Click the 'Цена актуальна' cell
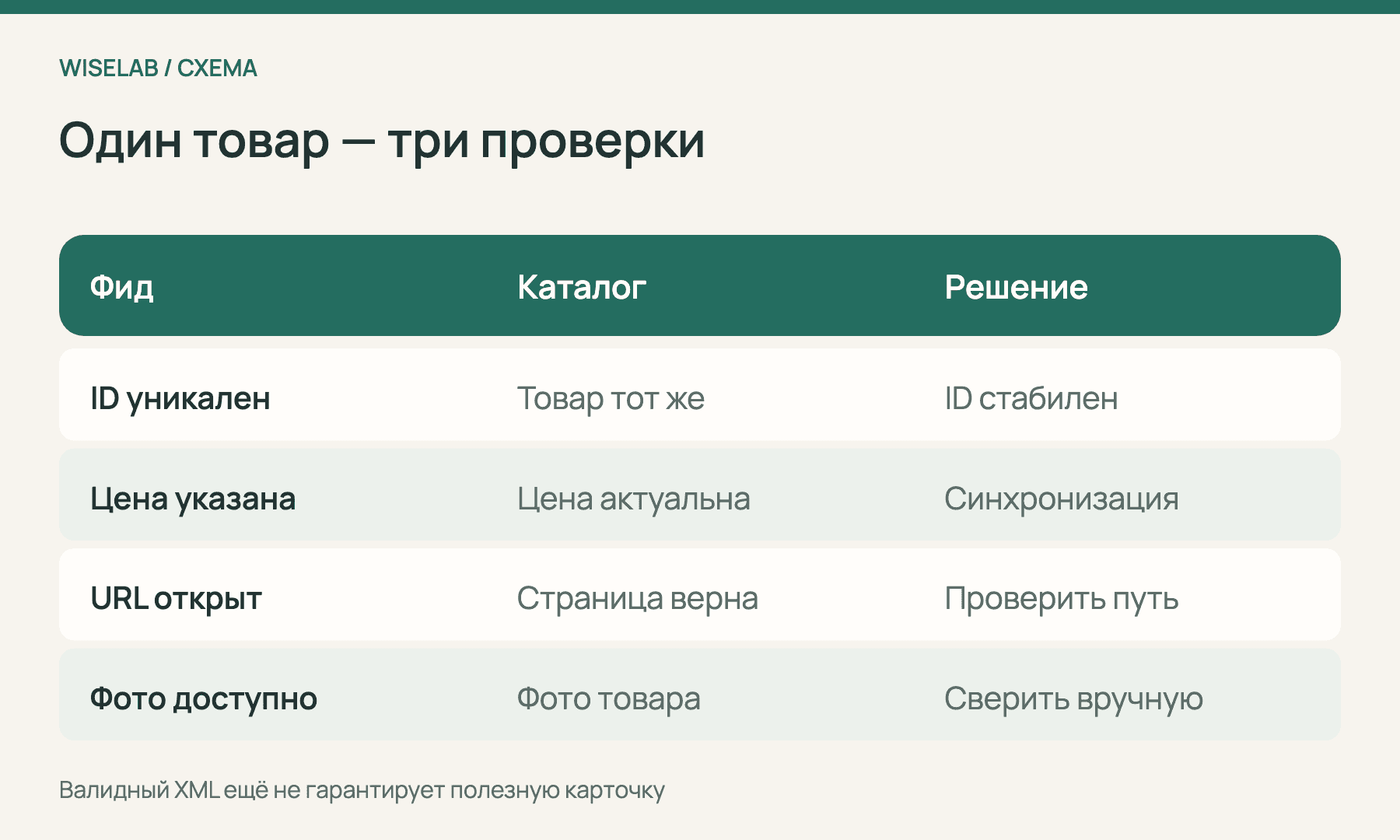Image resolution: width=1400 pixels, height=840 pixels. (634, 499)
